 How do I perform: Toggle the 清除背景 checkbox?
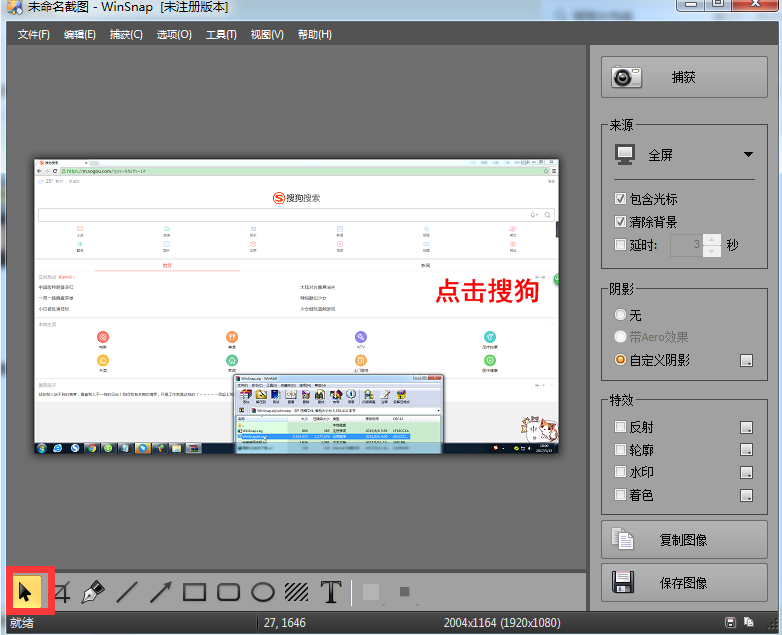point(621,221)
